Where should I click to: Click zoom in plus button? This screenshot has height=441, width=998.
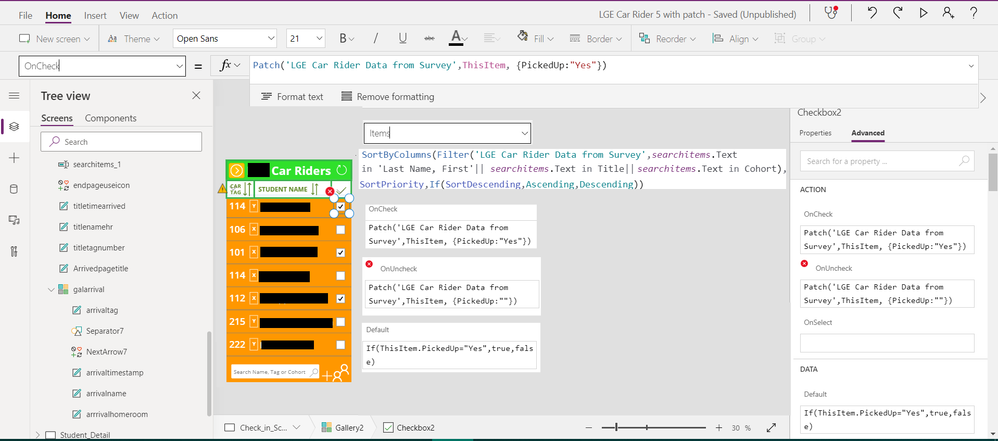click(x=719, y=428)
